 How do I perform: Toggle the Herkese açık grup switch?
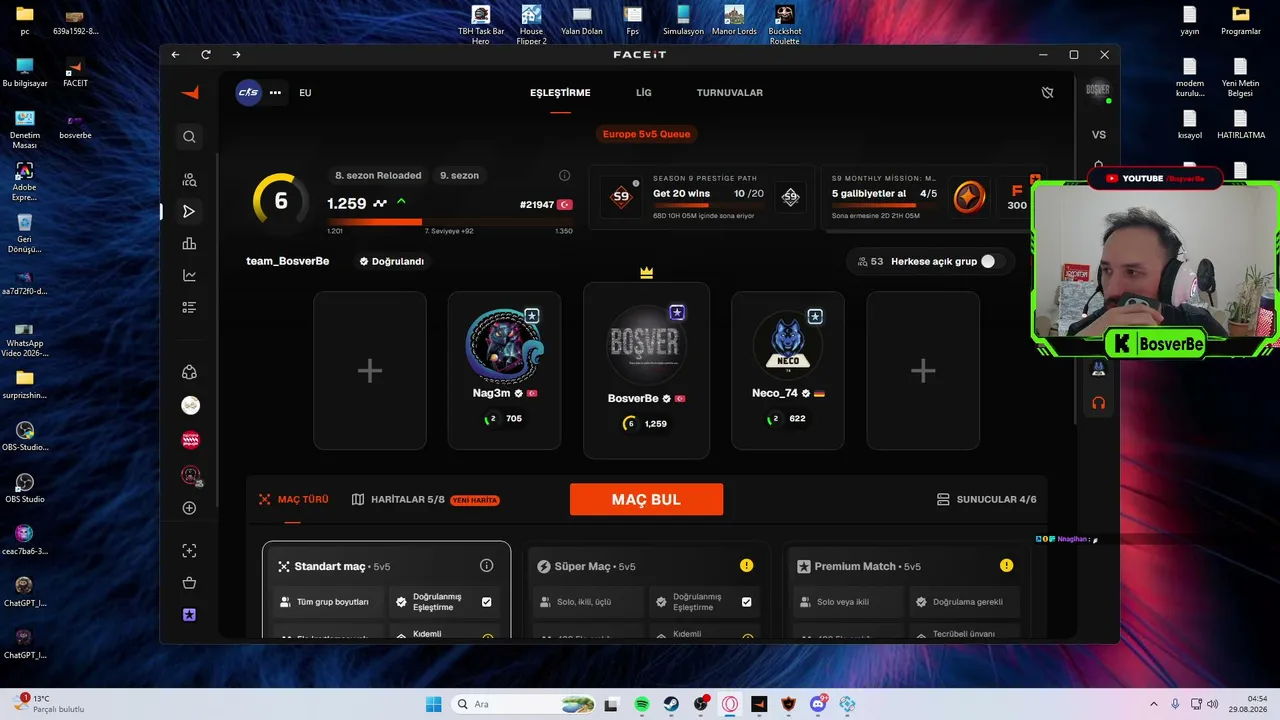(x=992, y=261)
